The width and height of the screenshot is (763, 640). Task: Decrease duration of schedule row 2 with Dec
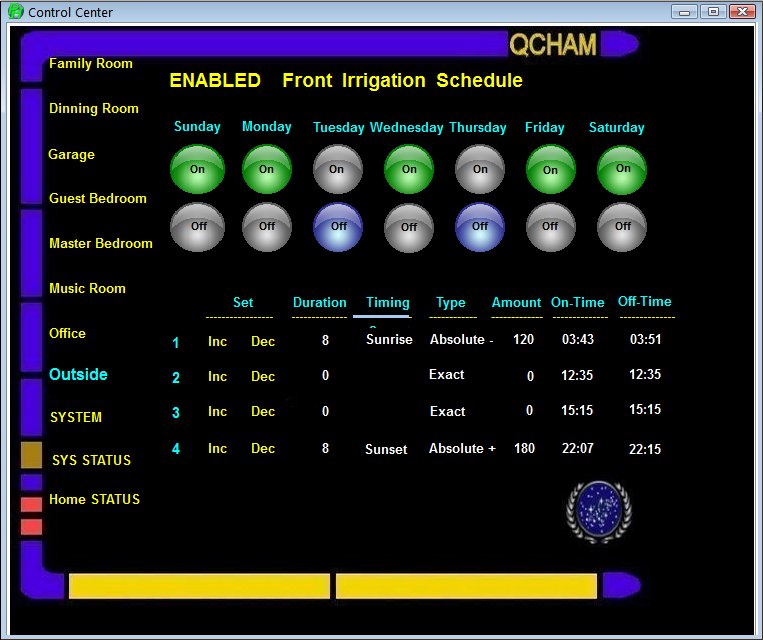click(x=263, y=377)
